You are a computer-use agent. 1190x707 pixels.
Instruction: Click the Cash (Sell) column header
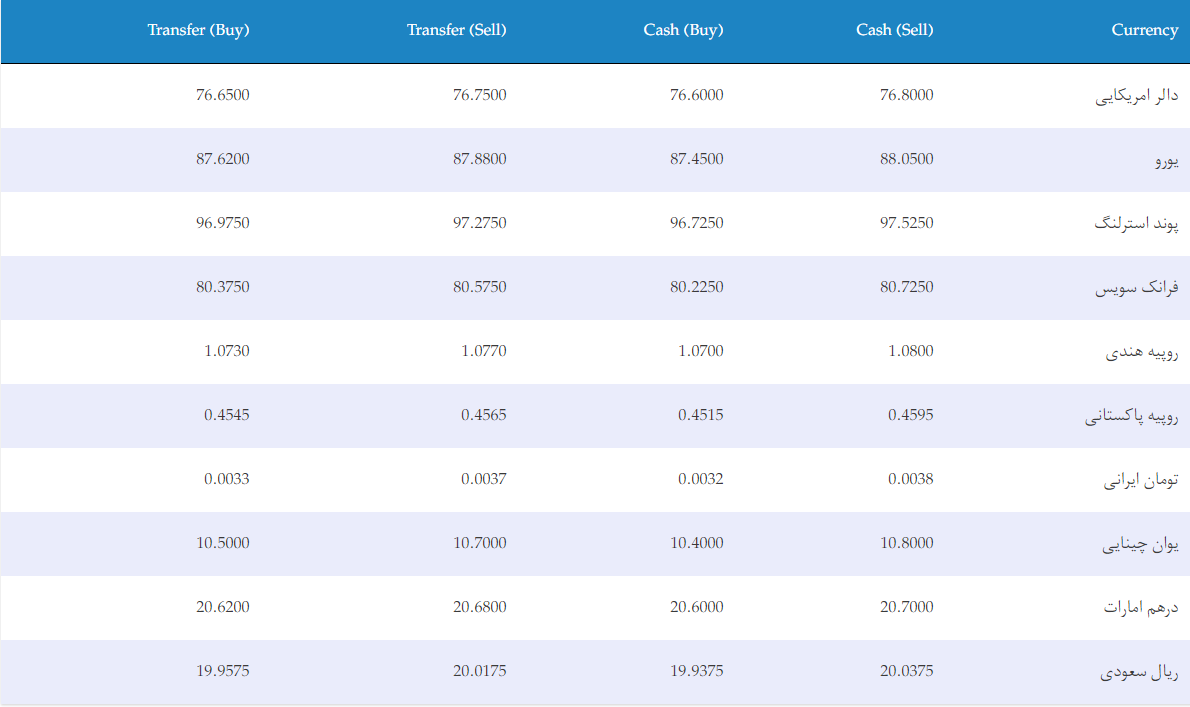click(x=894, y=30)
